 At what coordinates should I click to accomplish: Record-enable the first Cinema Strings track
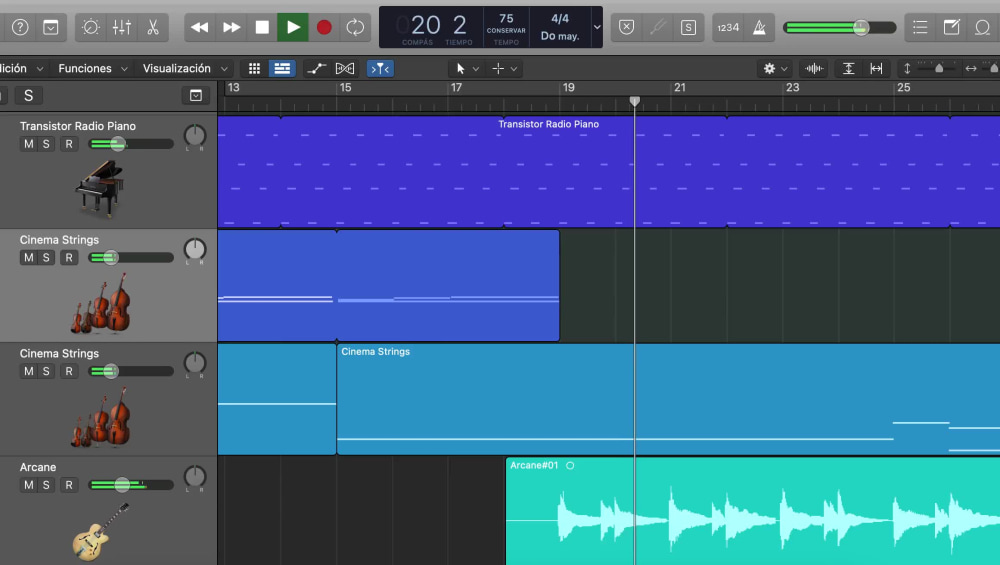click(69, 258)
